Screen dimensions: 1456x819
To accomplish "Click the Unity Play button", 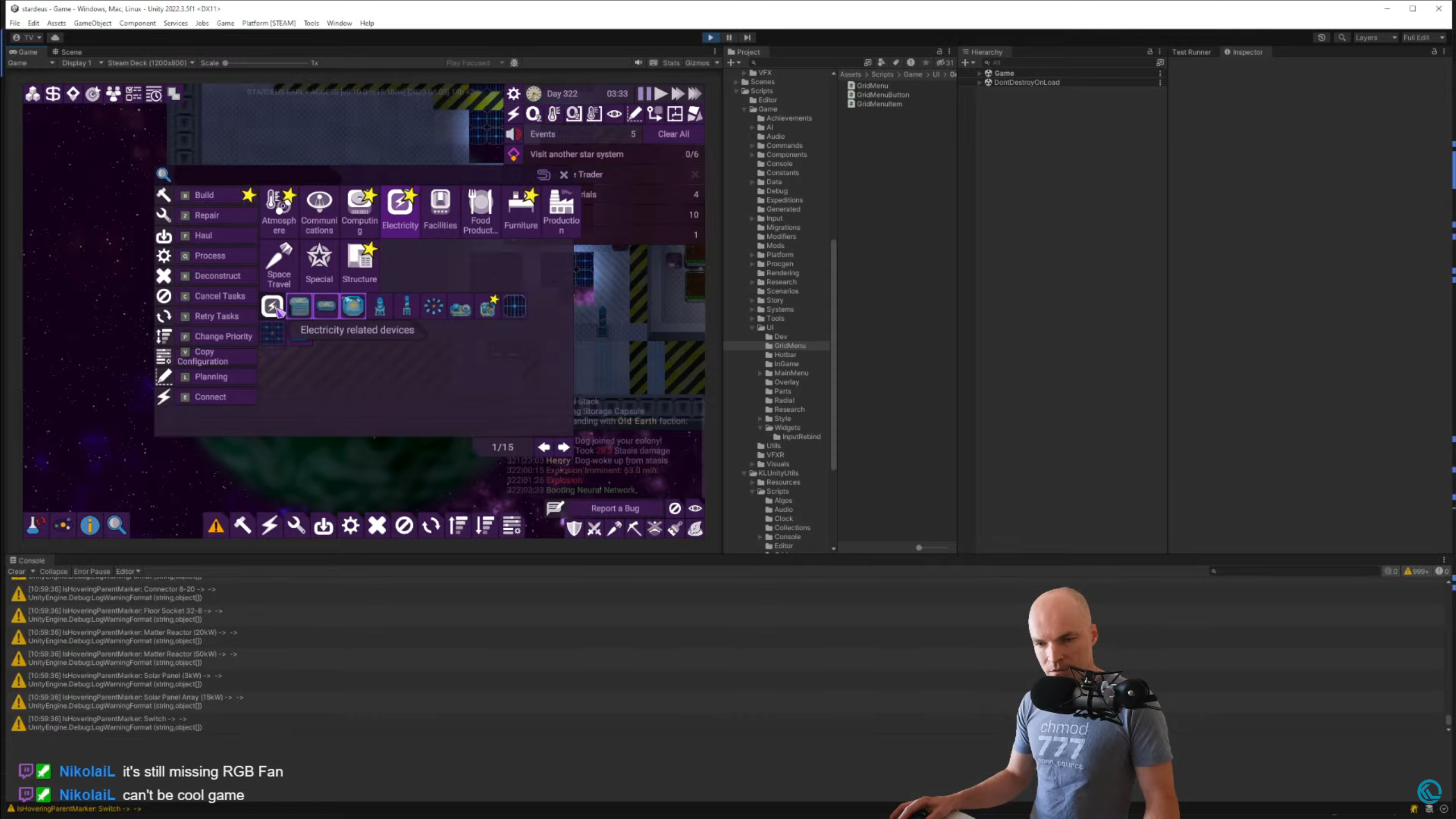I will [x=710, y=38].
